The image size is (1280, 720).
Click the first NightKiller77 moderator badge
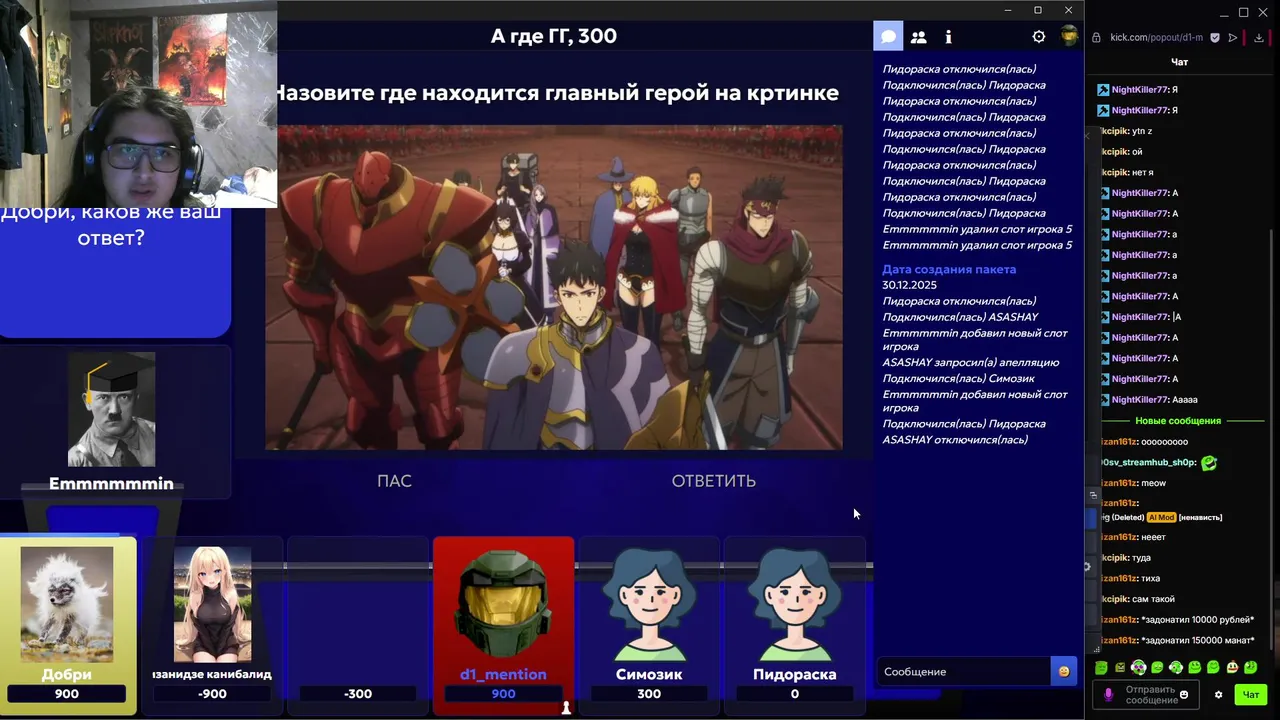[1103, 90]
